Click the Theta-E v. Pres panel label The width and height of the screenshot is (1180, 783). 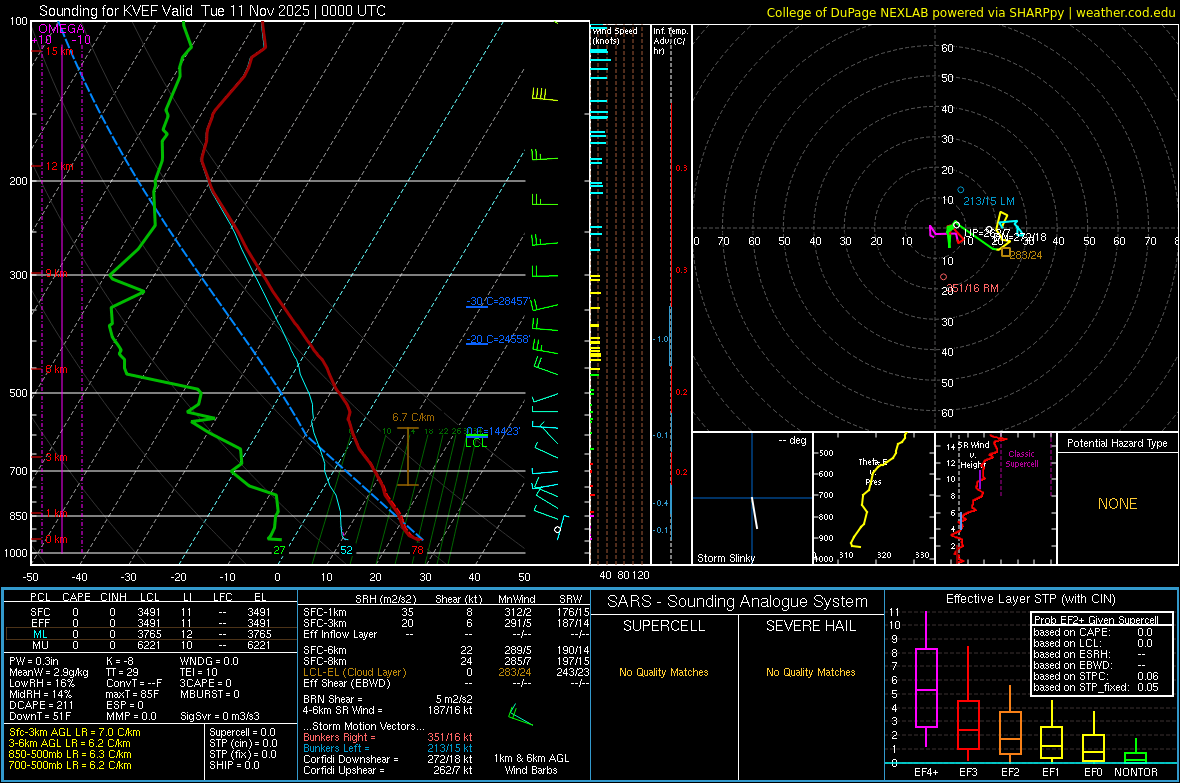point(873,472)
